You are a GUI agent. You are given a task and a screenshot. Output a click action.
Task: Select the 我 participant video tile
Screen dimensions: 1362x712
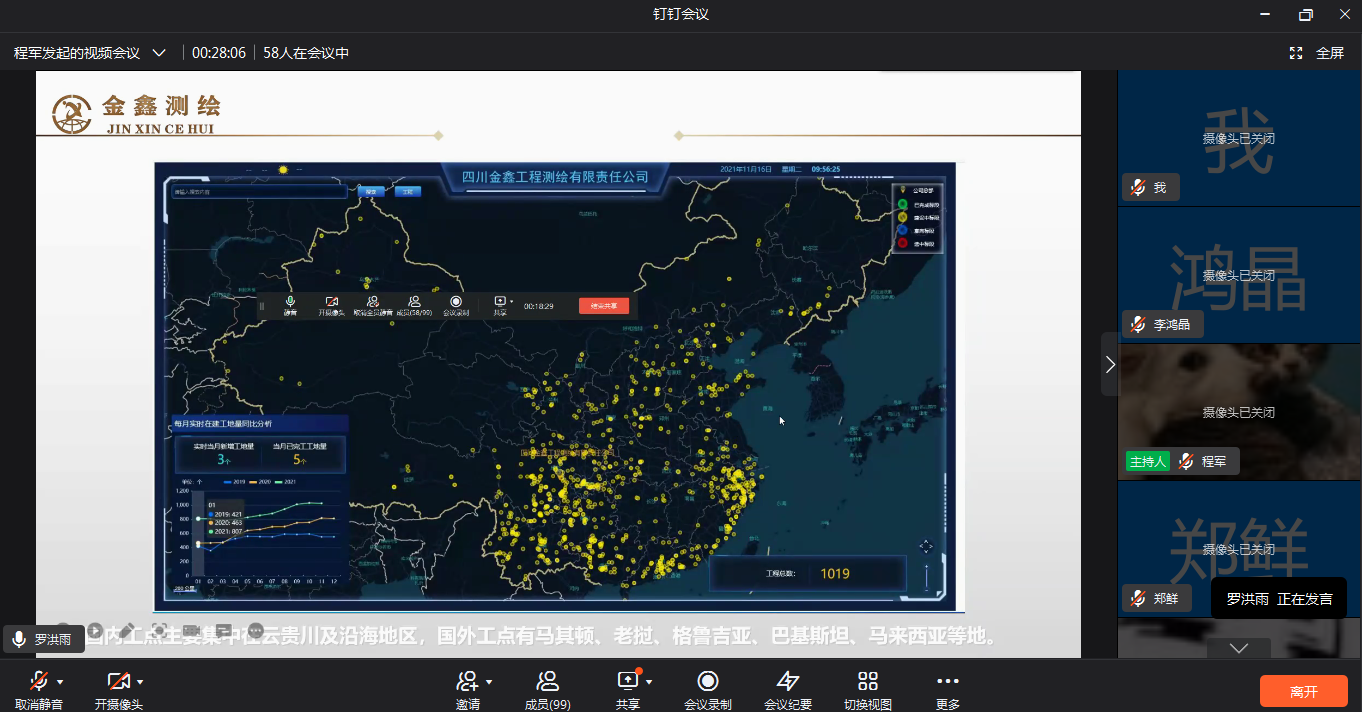point(1239,139)
